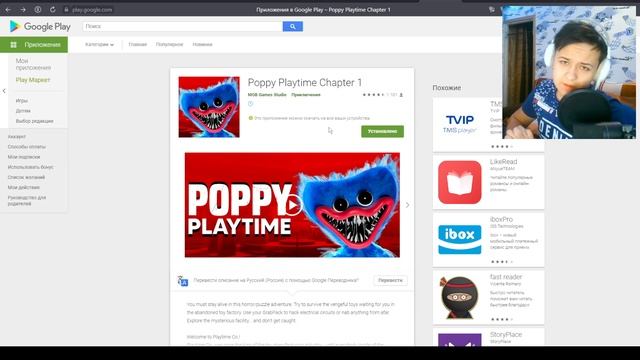
Task: Click the Google Translate icon
Action: 183,281
